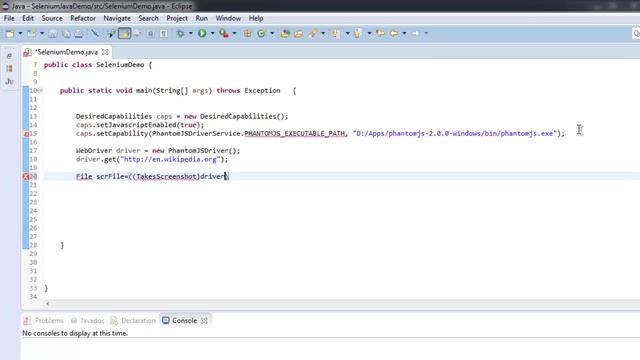Toggle the small button left of pilcrow icon

click(x=151, y=33)
